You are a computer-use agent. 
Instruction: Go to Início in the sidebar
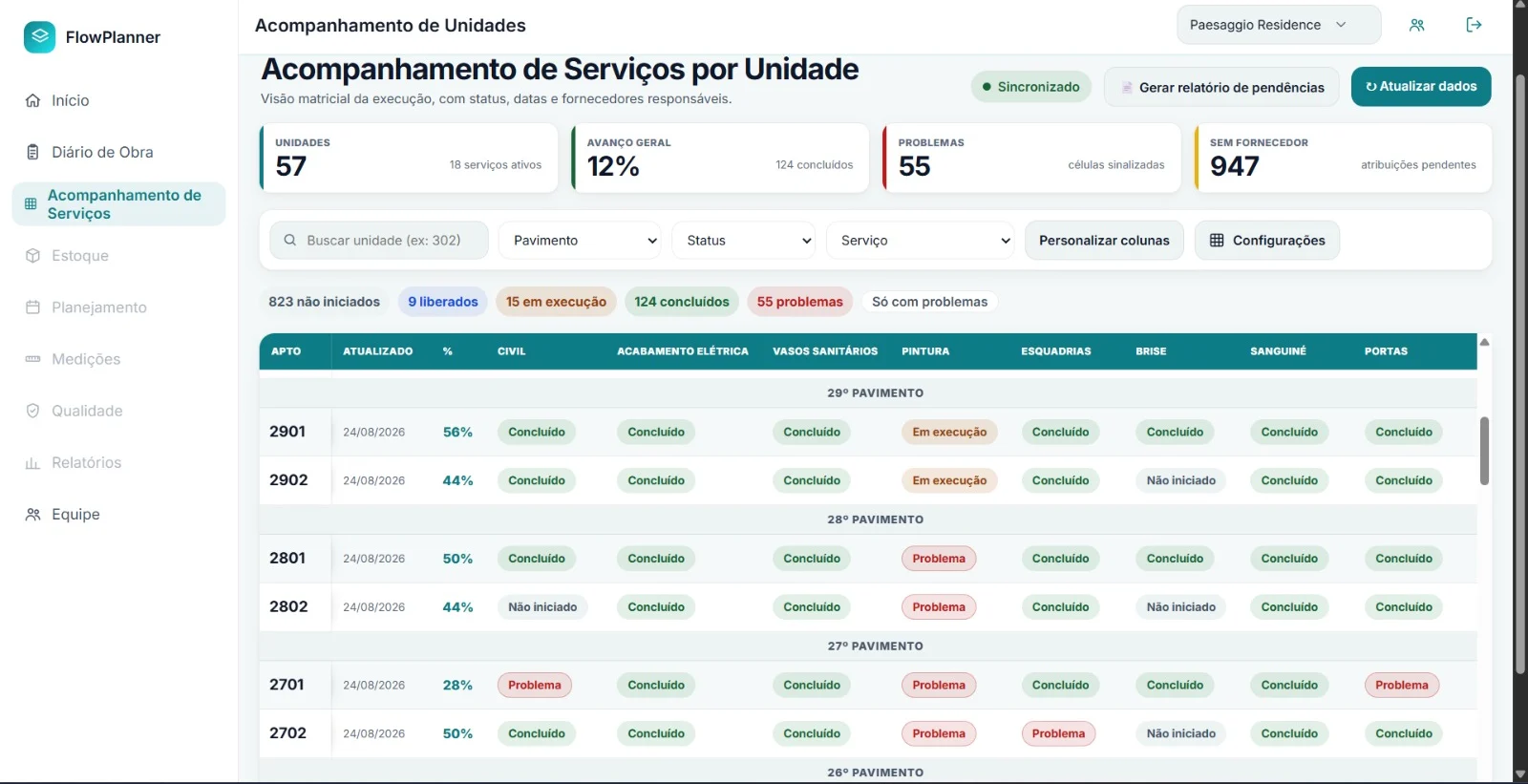(118, 100)
